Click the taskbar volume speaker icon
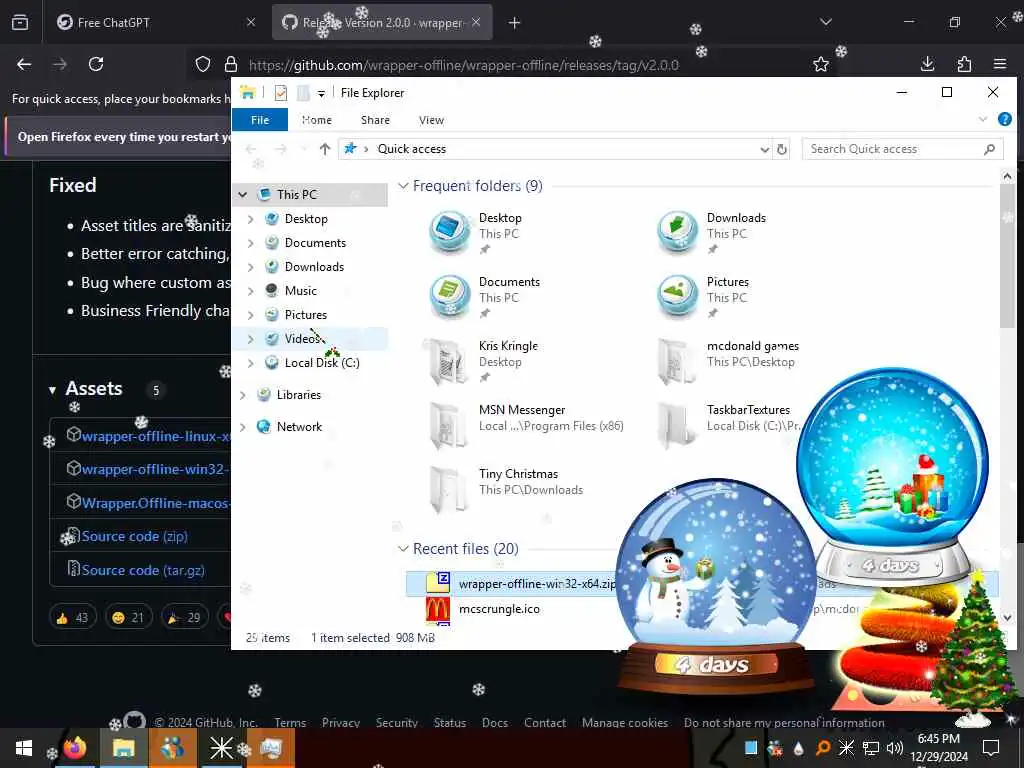This screenshot has width=1024, height=768. (895, 747)
